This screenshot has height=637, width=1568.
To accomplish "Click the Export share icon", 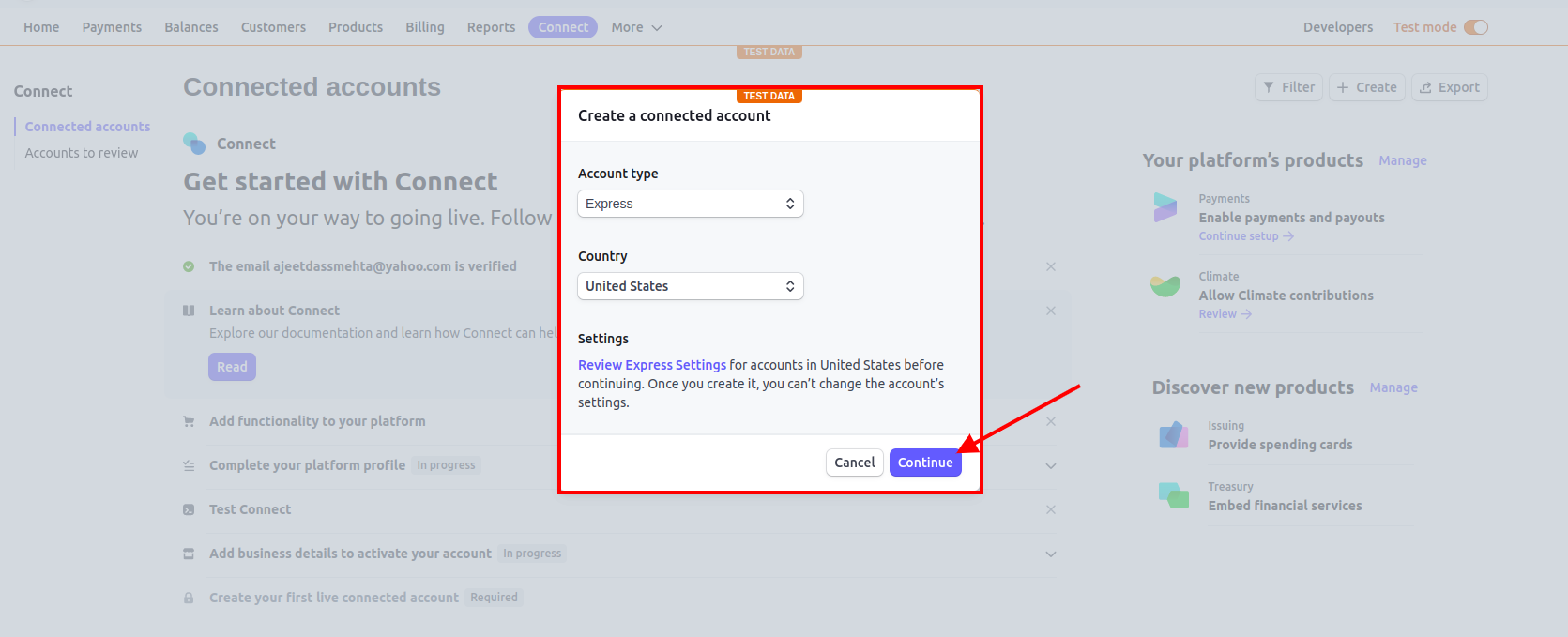I will [1426, 87].
